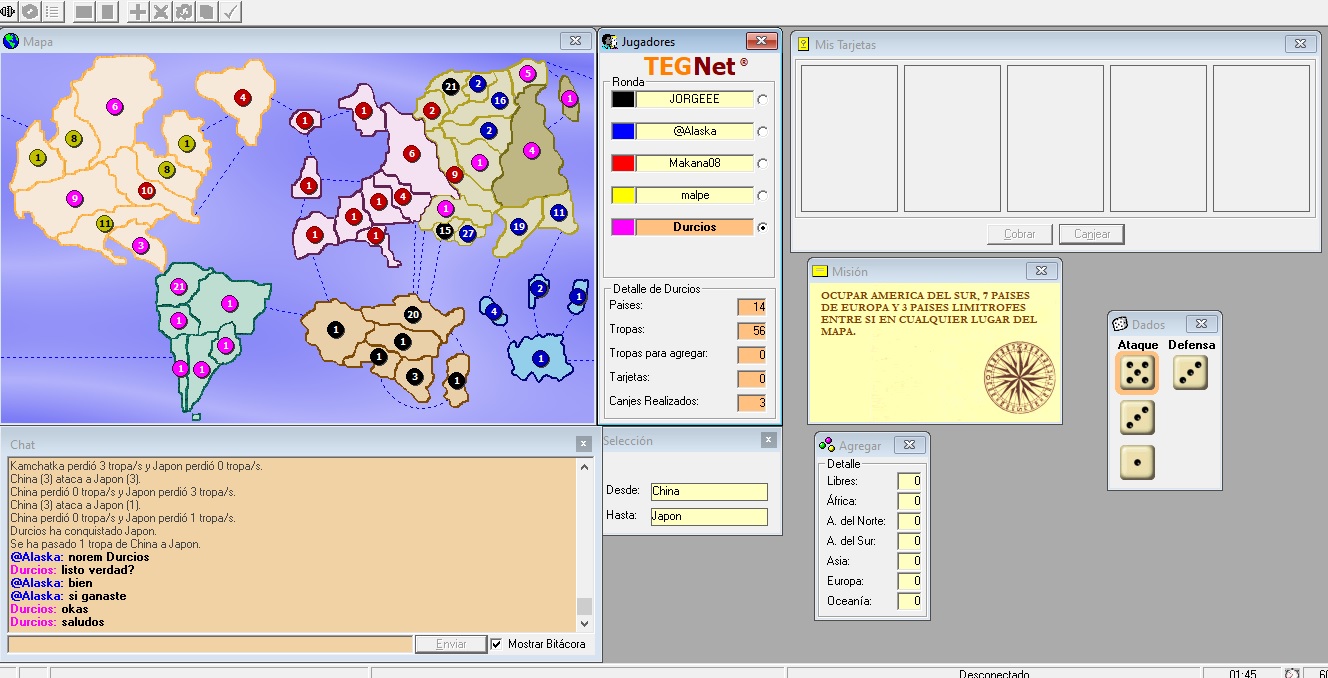Select the black 20 troop marker in Africa

pyautogui.click(x=413, y=314)
